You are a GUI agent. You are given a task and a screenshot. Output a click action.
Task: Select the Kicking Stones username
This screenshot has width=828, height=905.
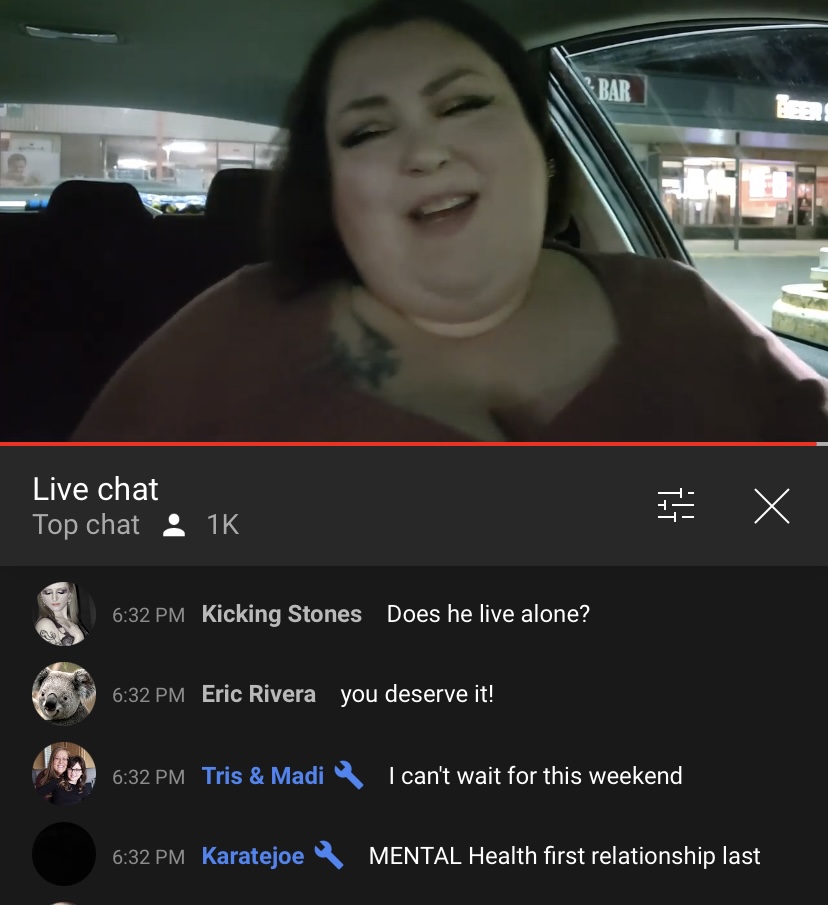pos(282,614)
